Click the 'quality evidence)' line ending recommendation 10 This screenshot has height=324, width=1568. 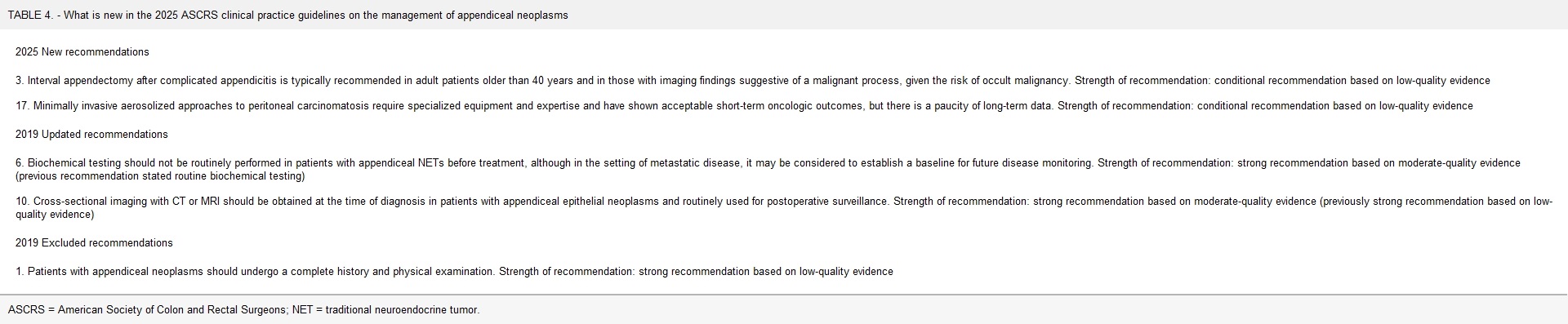55,215
